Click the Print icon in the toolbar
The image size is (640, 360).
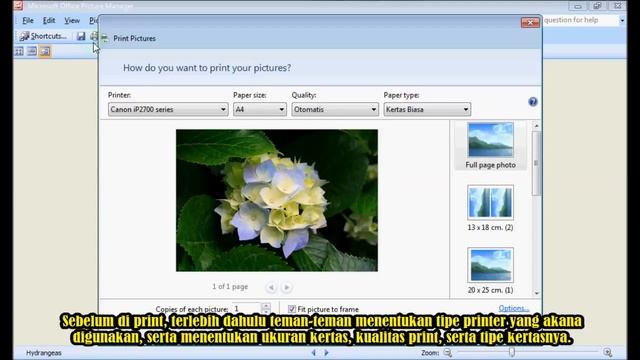(94, 36)
